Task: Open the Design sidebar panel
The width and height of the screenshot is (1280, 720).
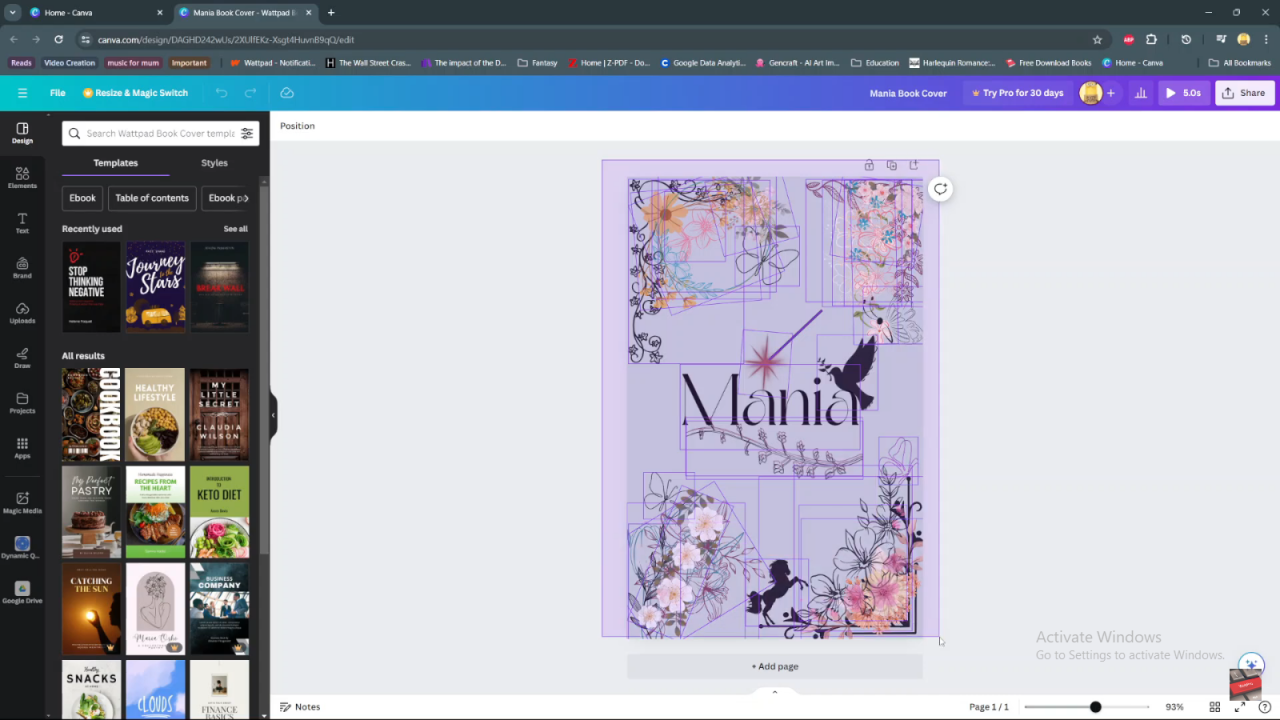Action: (x=22, y=133)
